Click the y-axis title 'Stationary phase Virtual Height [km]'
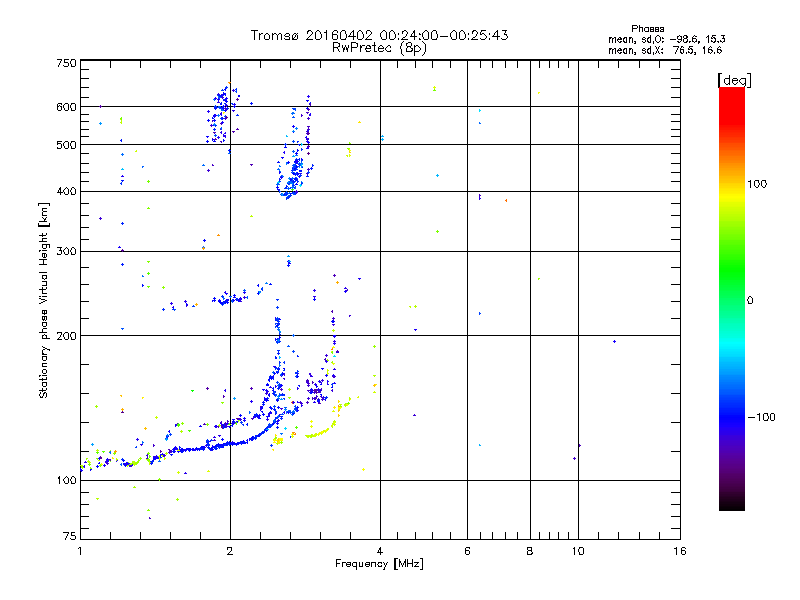Screen dimensions: 800x600 (x=43, y=300)
